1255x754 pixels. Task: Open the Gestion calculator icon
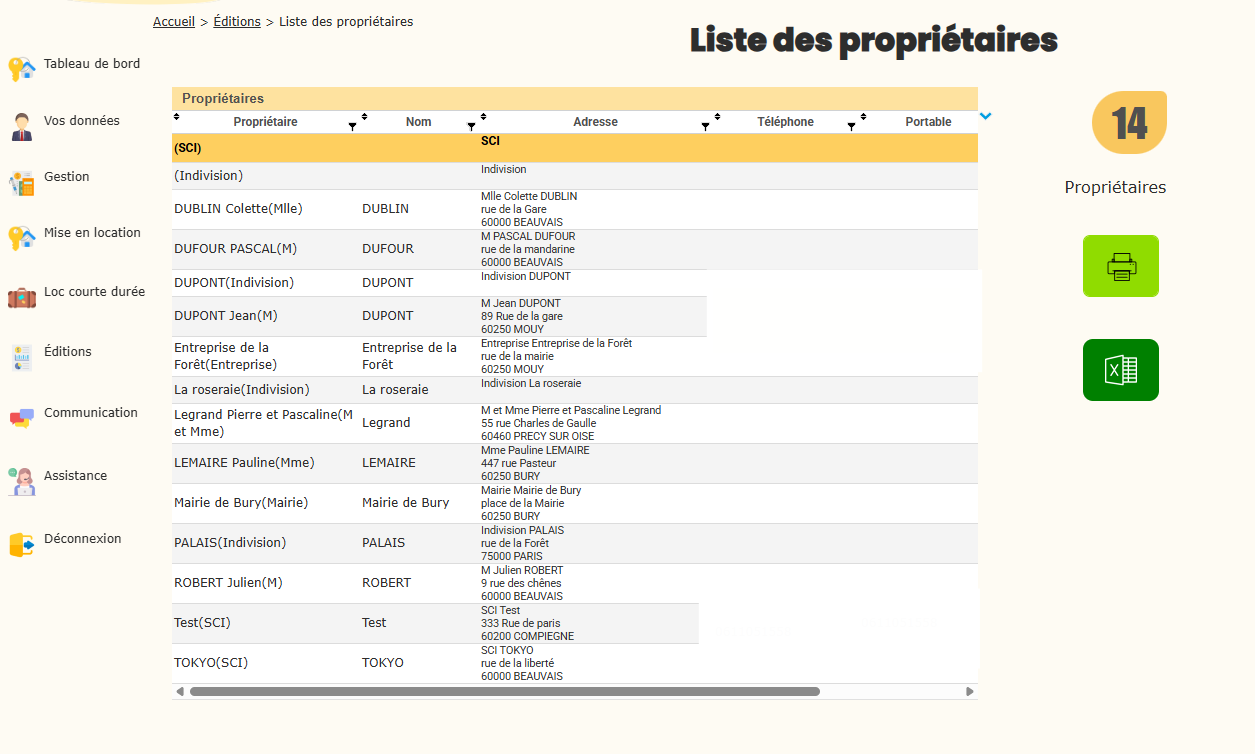[x=22, y=183]
